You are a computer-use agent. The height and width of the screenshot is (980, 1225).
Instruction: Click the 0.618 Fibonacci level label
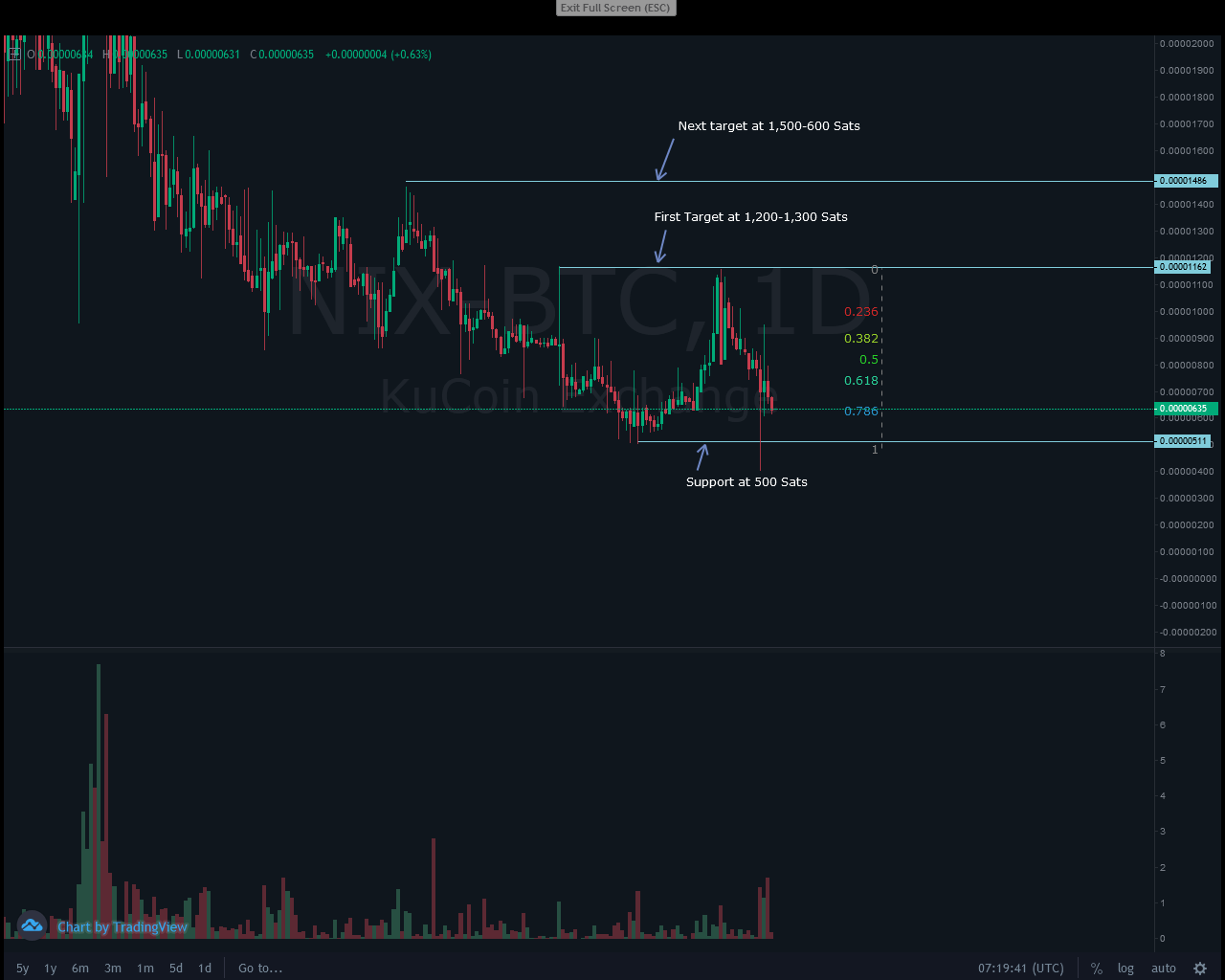coord(861,381)
